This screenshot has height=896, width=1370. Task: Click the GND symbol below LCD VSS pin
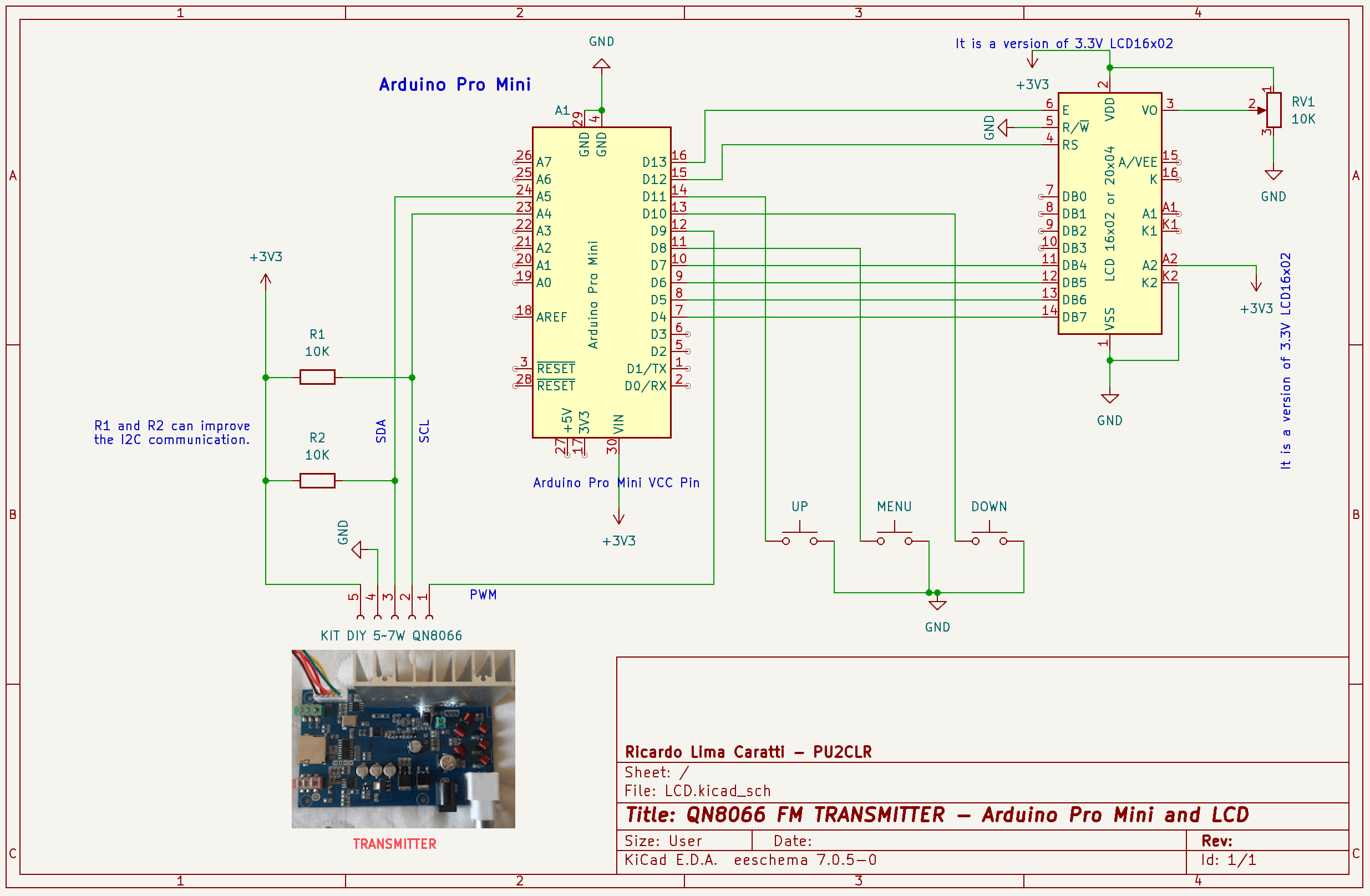point(1110,398)
